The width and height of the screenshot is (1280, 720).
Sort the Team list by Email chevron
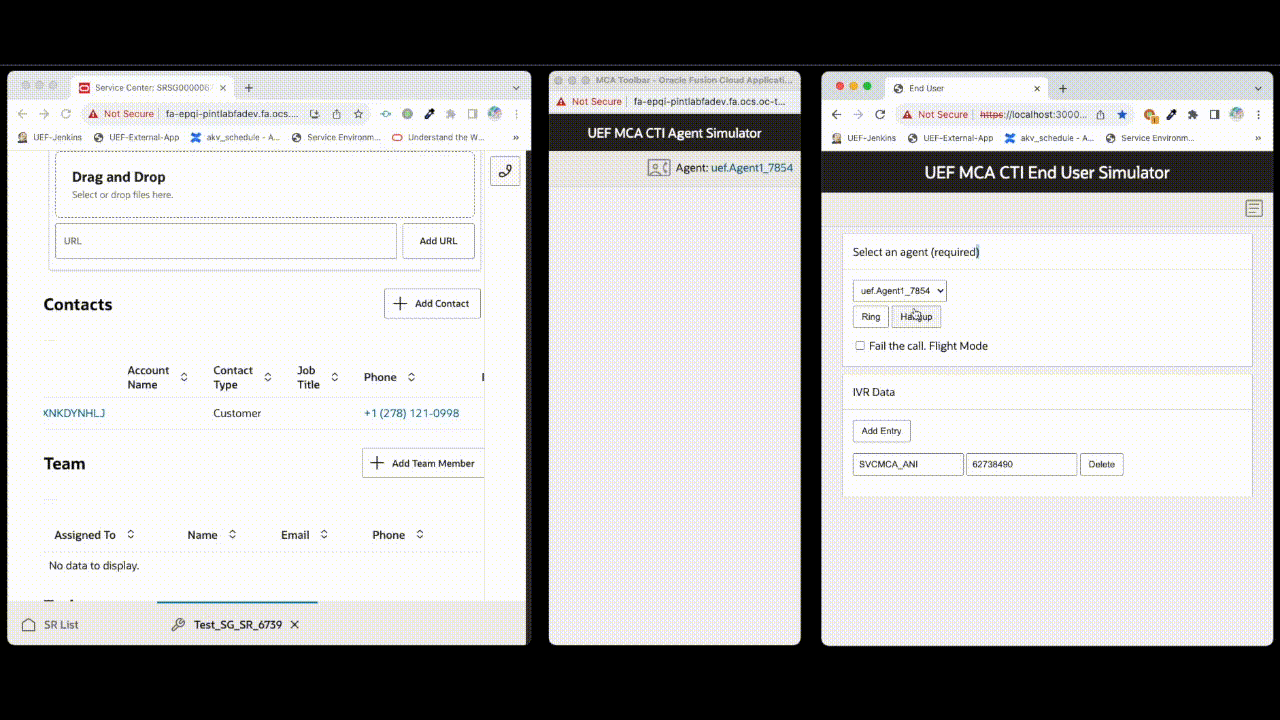tap(322, 534)
